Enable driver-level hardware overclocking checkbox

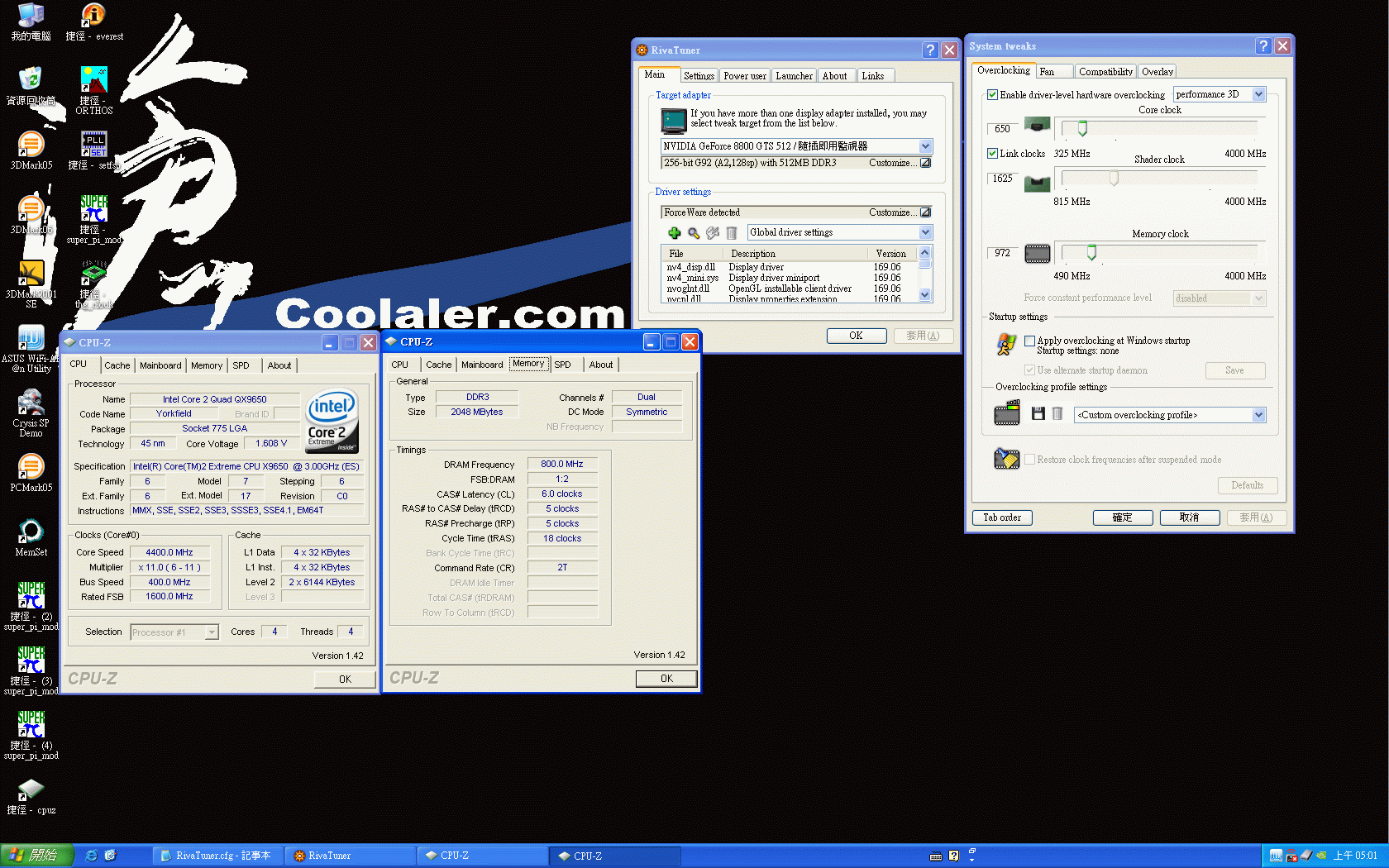pos(992,95)
